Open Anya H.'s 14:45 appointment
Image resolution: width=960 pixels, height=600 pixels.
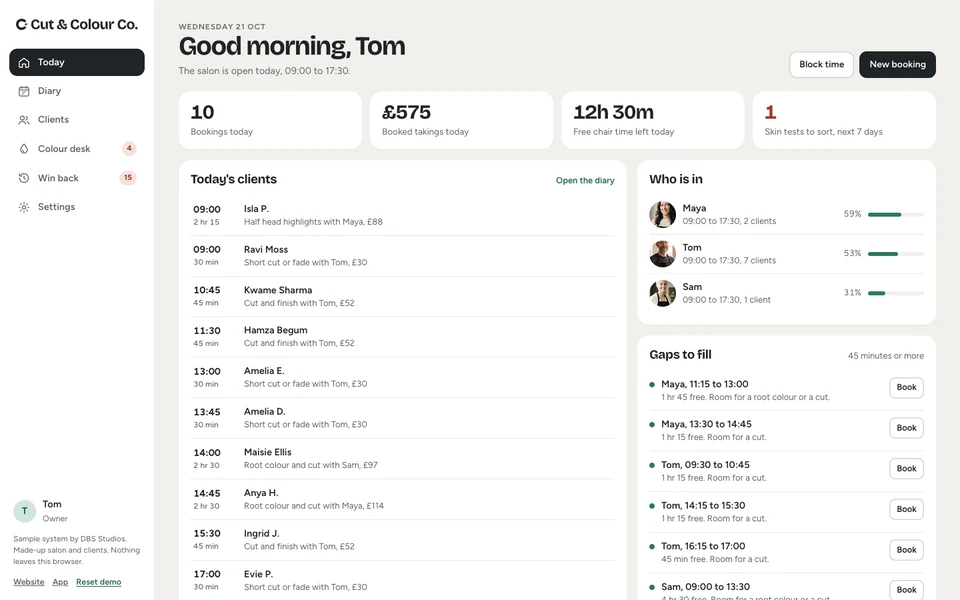click(403, 500)
